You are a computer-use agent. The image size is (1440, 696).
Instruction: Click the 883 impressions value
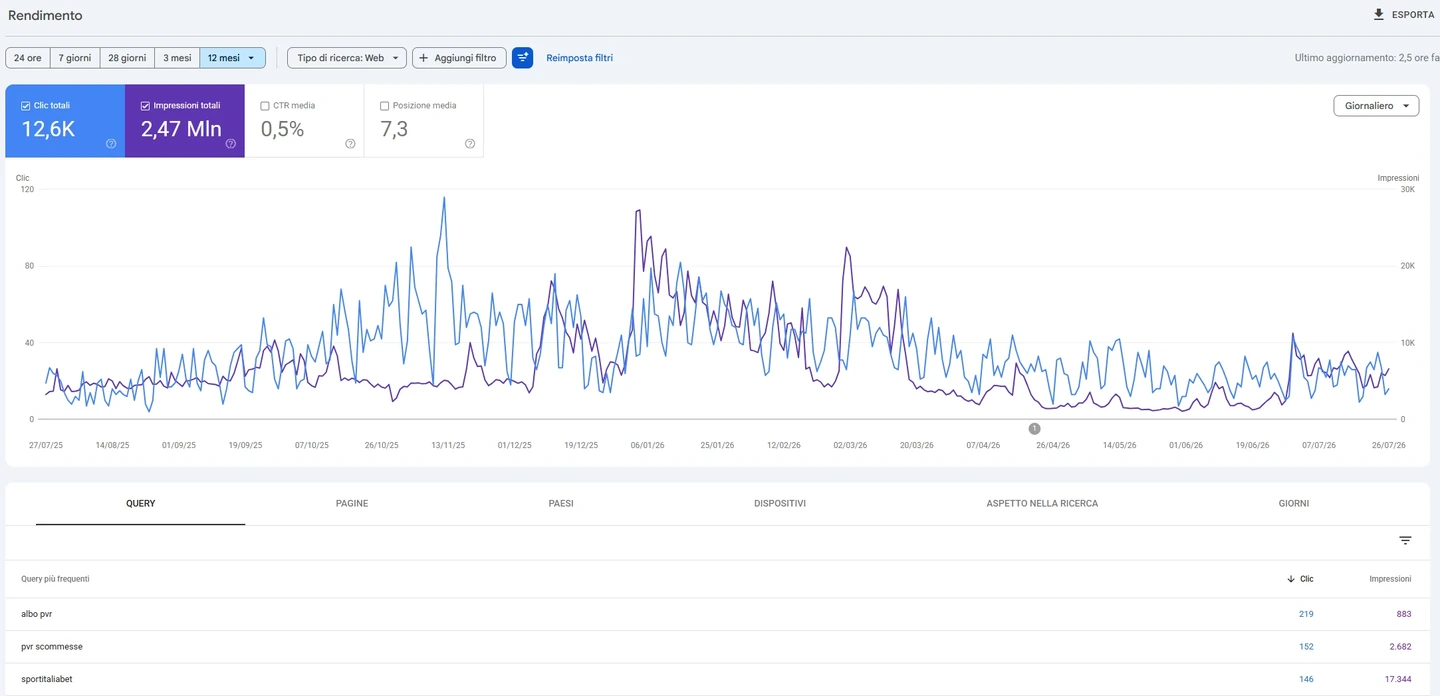click(1404, 614)
